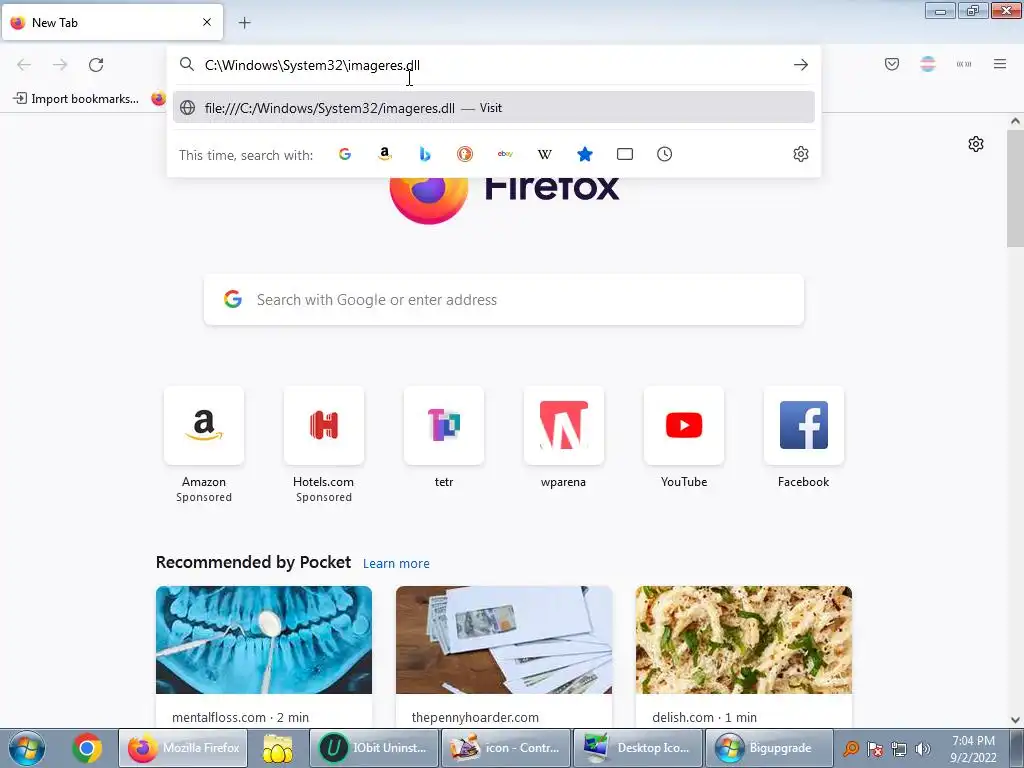Viewport: 1024px width, 768px height.
Task: Open thepennyhoarder.com envelopes article
Action: point(504,657)
